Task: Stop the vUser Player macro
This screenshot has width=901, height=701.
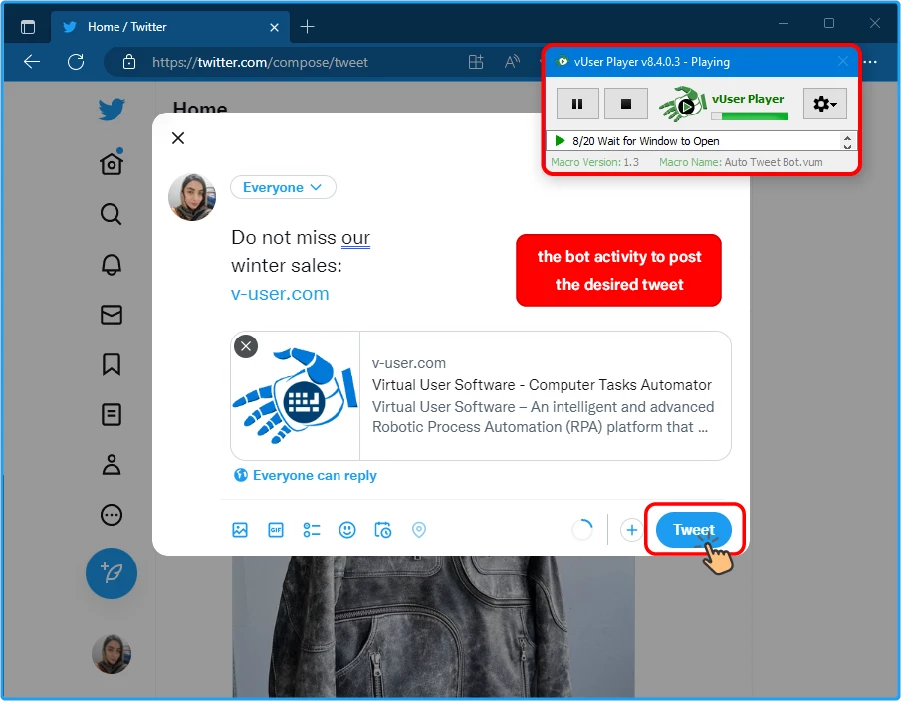Action: pos(626,104)
